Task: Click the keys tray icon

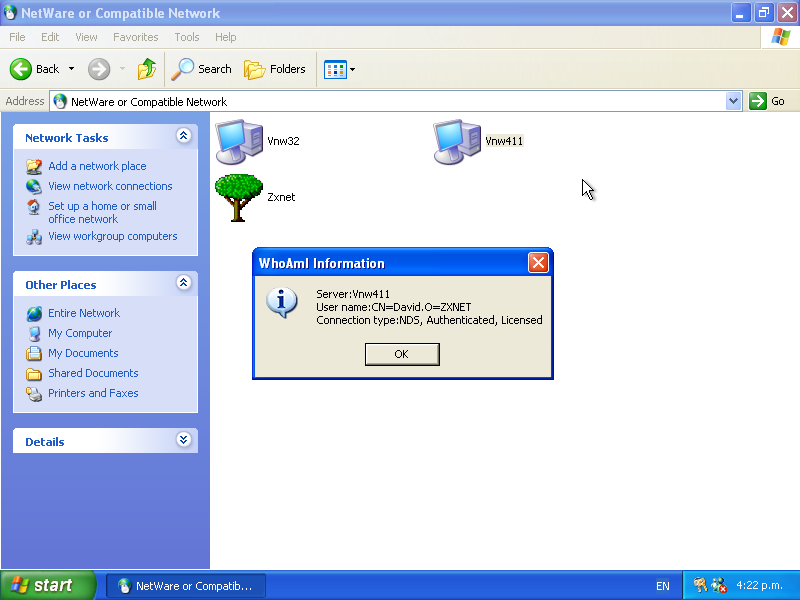Action: tap(701, 585)
